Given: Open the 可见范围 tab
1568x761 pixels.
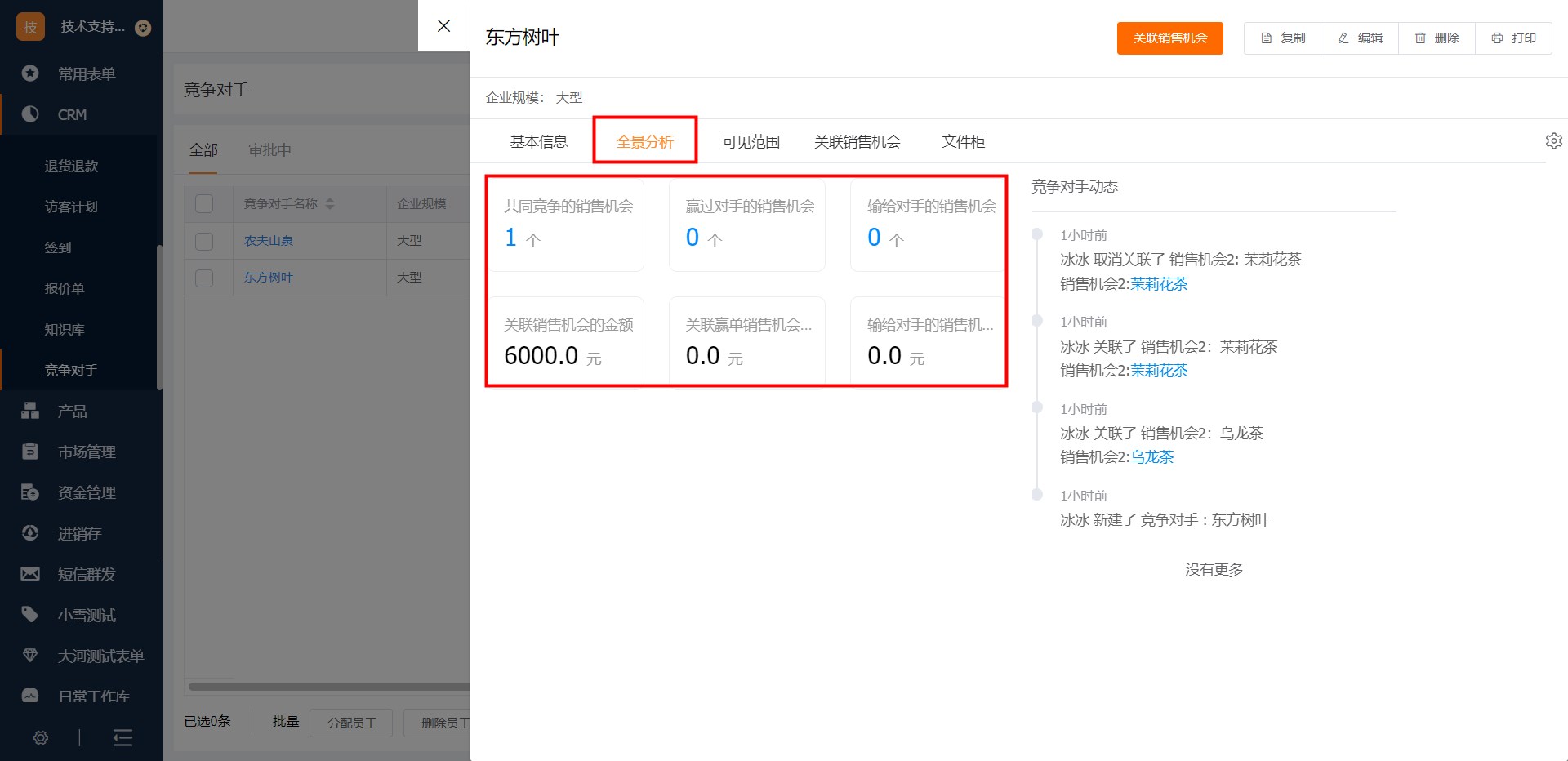Looking at the screenshot, I should pyautogui.click(x=751, y=142).
